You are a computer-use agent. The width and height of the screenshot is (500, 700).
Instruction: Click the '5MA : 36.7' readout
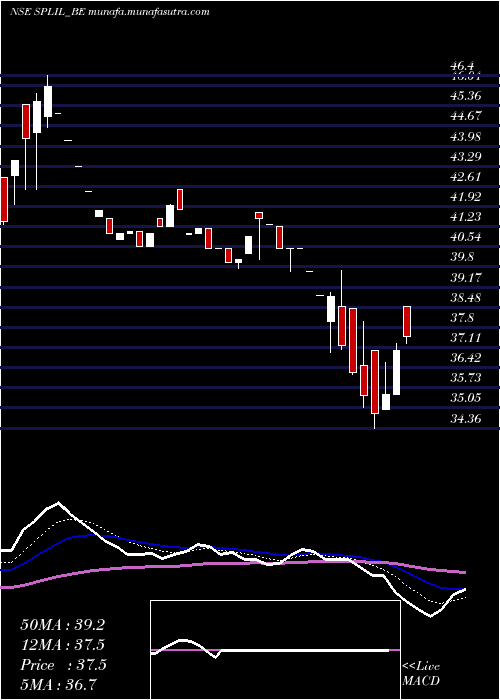click(59, 684)
